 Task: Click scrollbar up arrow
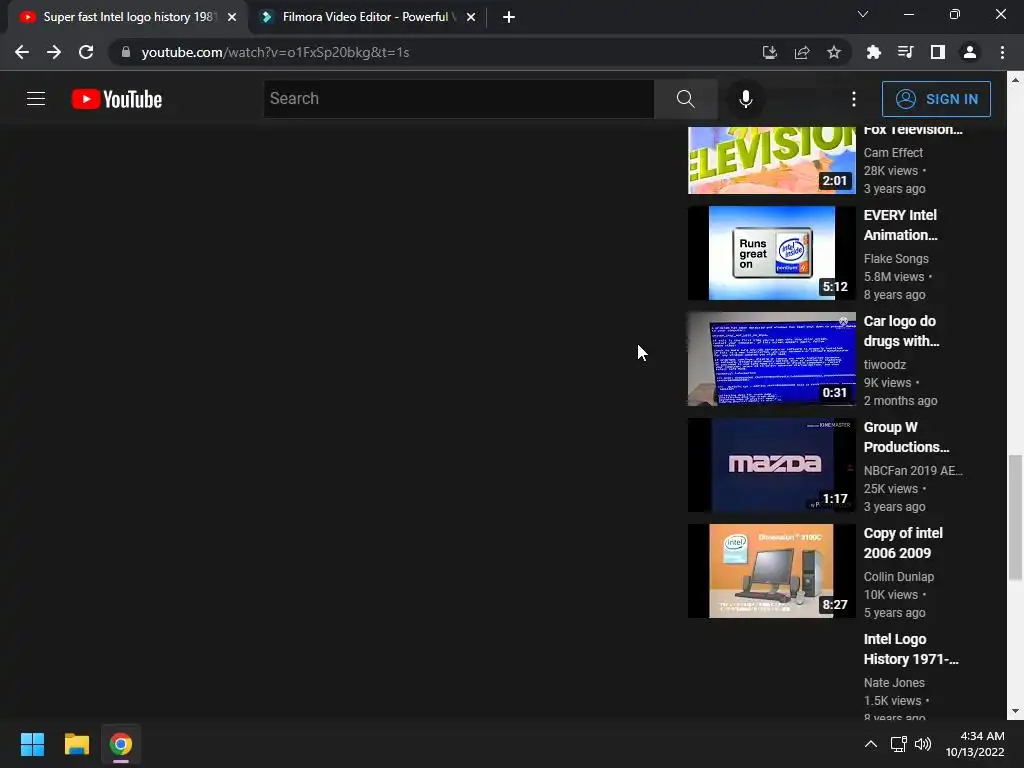tap(1015, 80)
